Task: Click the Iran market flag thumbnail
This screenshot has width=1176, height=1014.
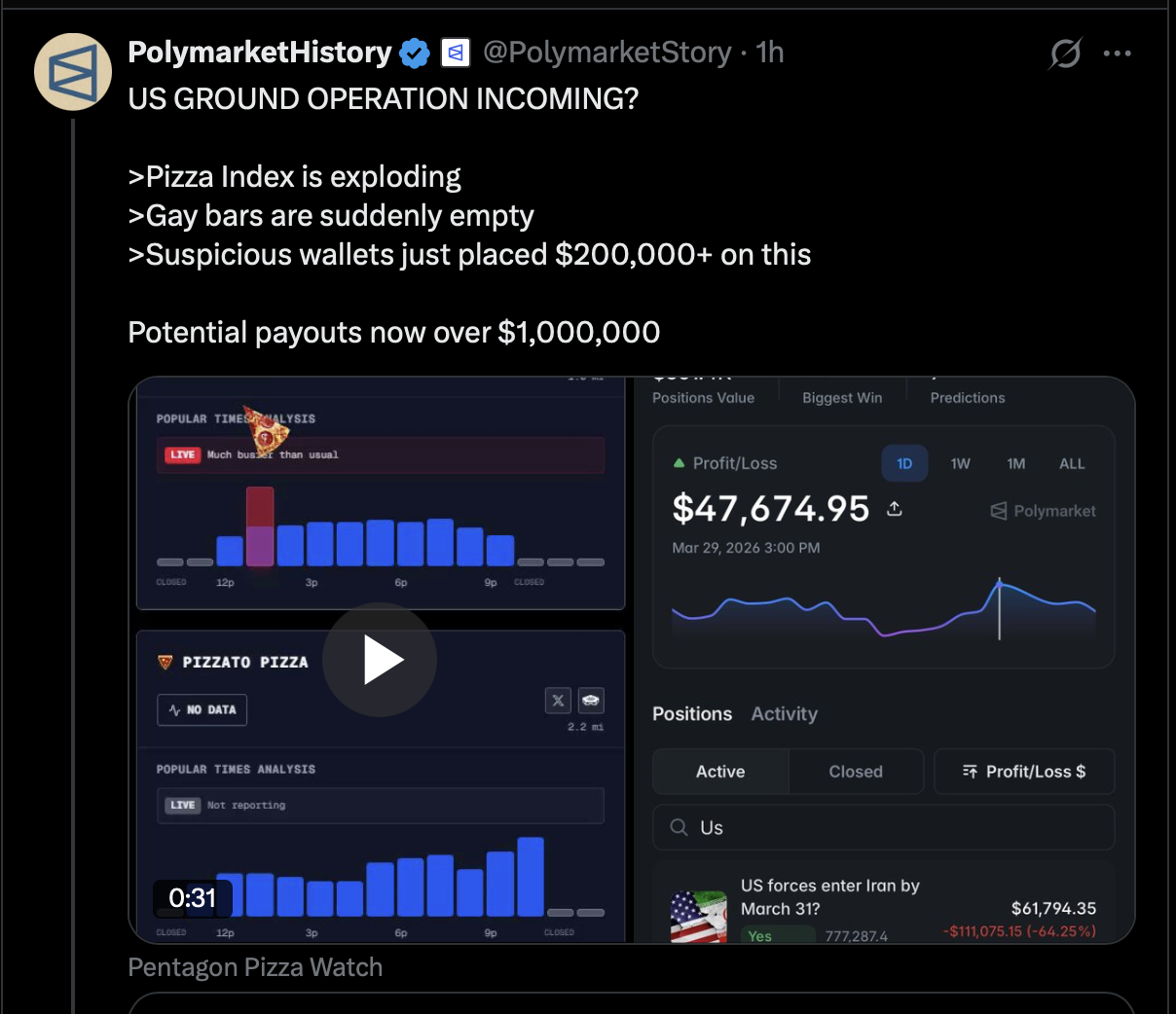Action: tap(699, 917)
